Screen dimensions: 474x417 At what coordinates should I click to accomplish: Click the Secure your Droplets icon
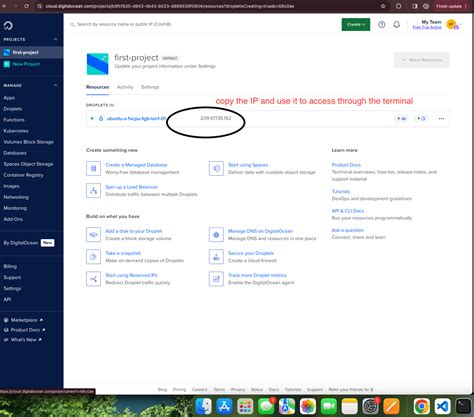(216, 257)
